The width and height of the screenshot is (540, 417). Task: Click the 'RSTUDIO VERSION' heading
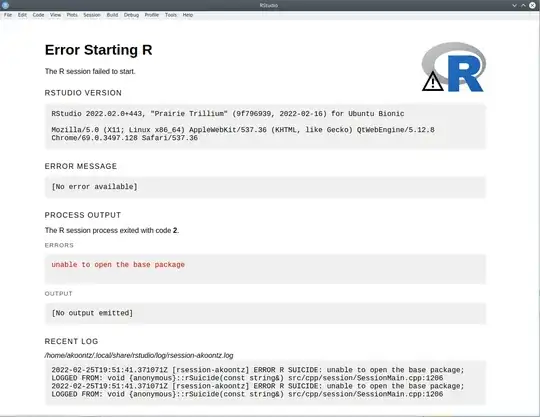tap(83, 93)
